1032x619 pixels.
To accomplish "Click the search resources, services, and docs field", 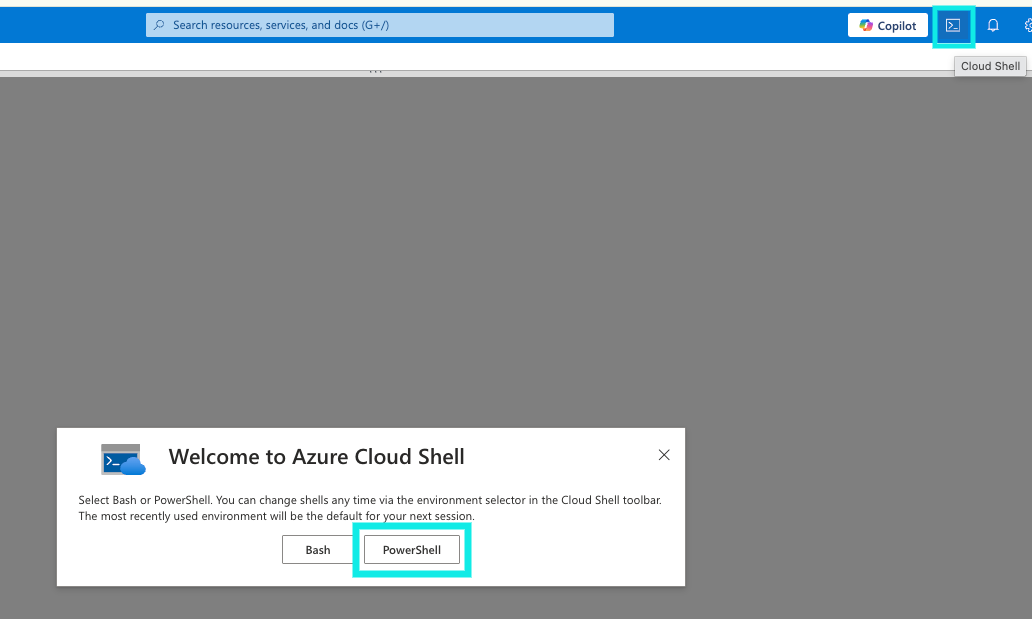I will point(380,25).
